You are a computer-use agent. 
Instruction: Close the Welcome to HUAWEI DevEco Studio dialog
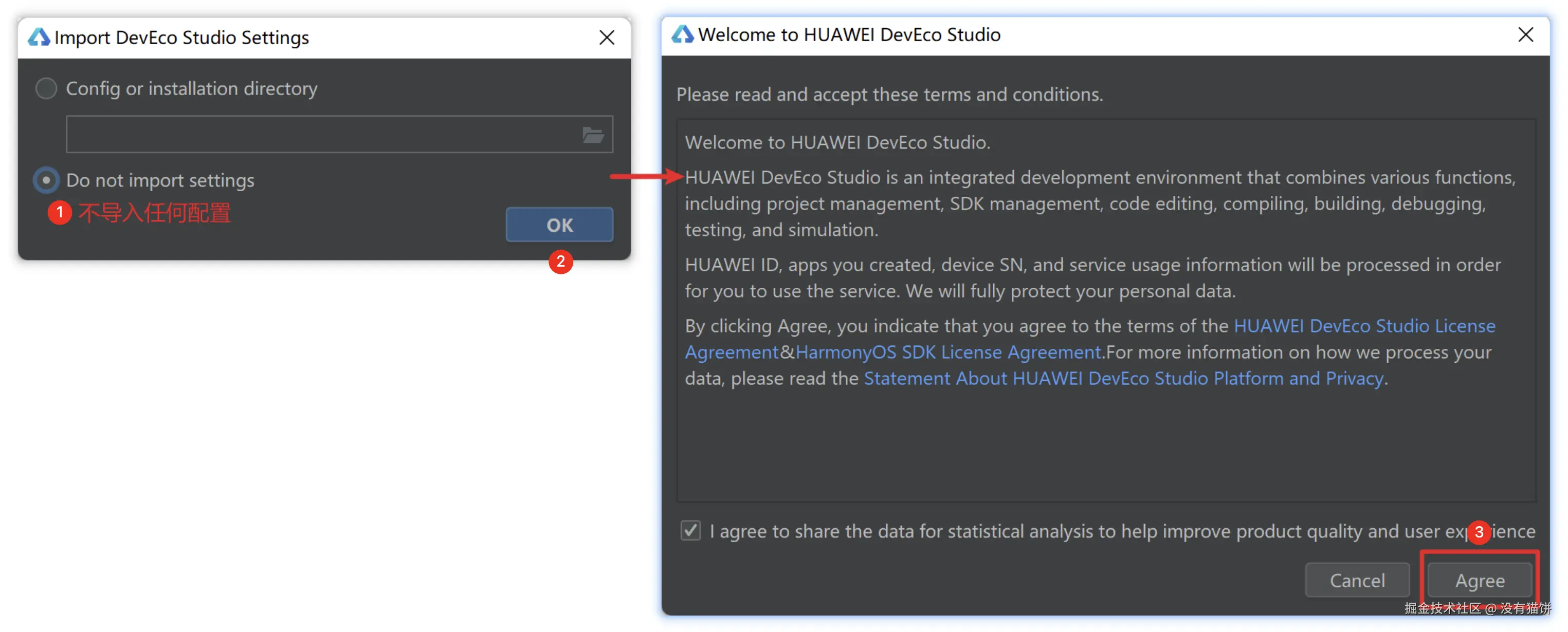tap(1525, 34)
